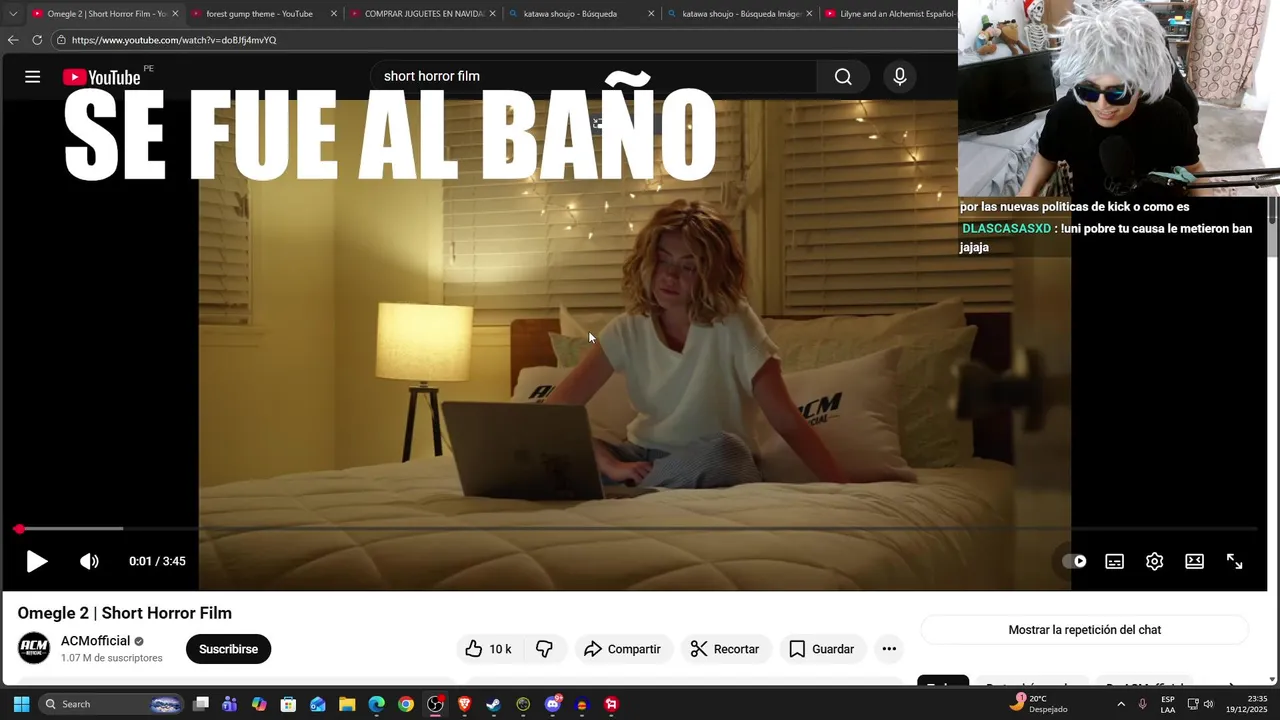Start voice search with the microphone icon
Screen dimensions: 1280x720
(x=900, y=77)
